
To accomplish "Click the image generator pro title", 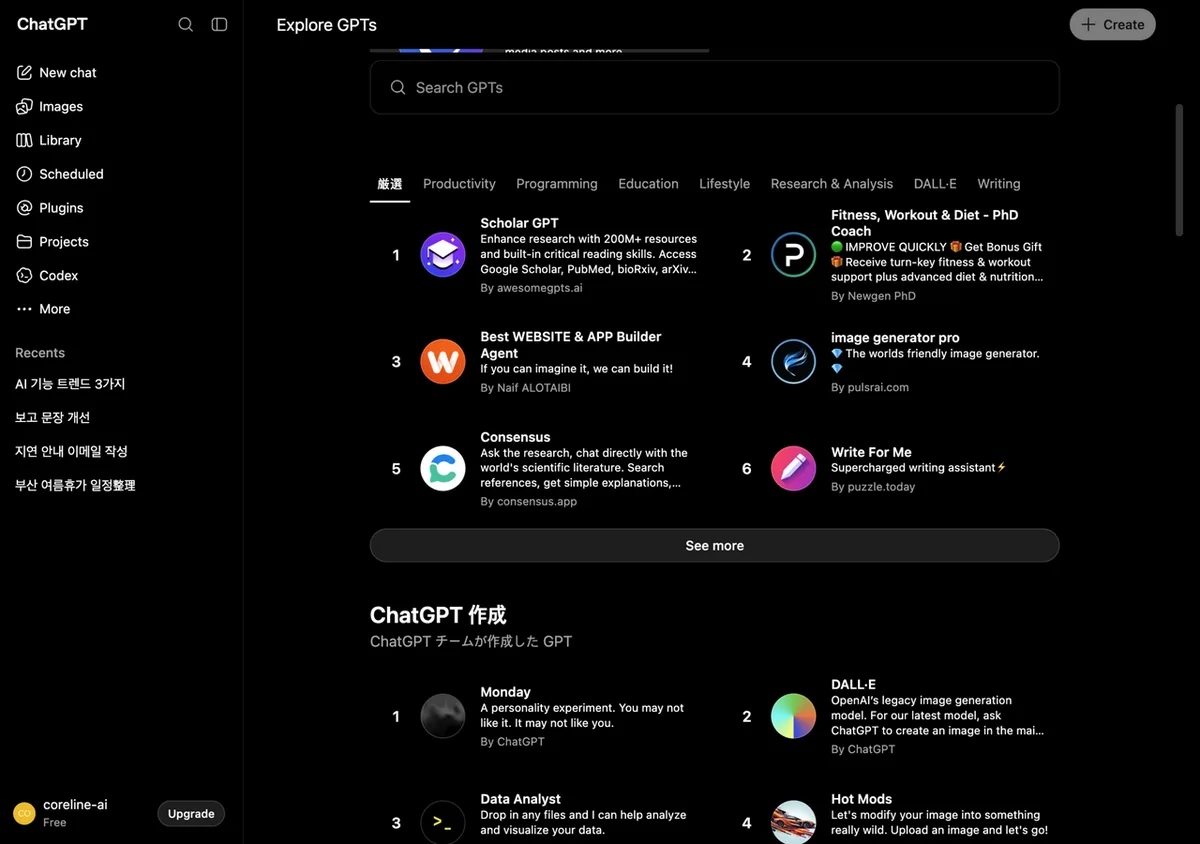I will (x=895, y=338).
